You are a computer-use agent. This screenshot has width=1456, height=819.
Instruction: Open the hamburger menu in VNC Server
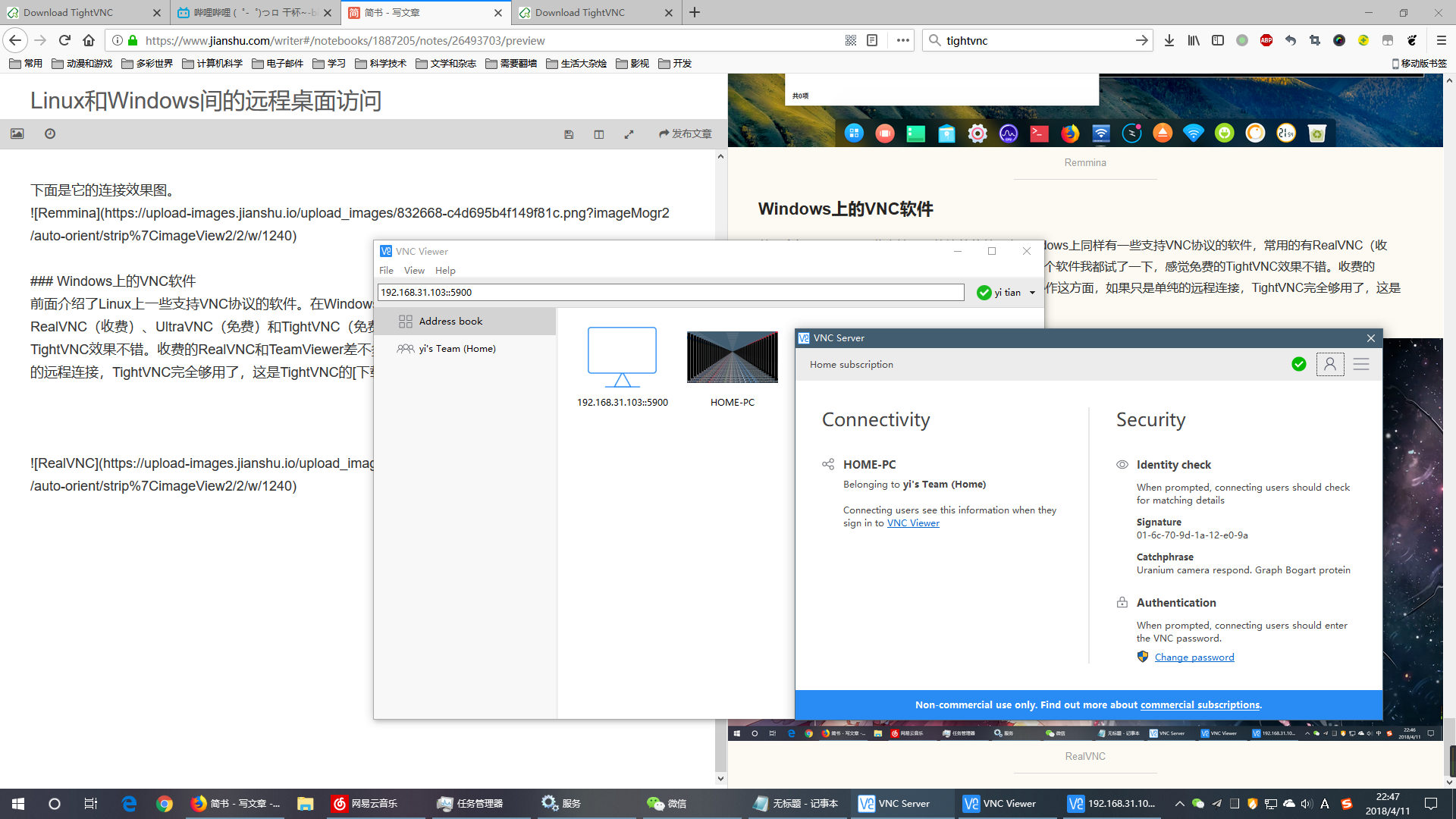pos(1361,364)
